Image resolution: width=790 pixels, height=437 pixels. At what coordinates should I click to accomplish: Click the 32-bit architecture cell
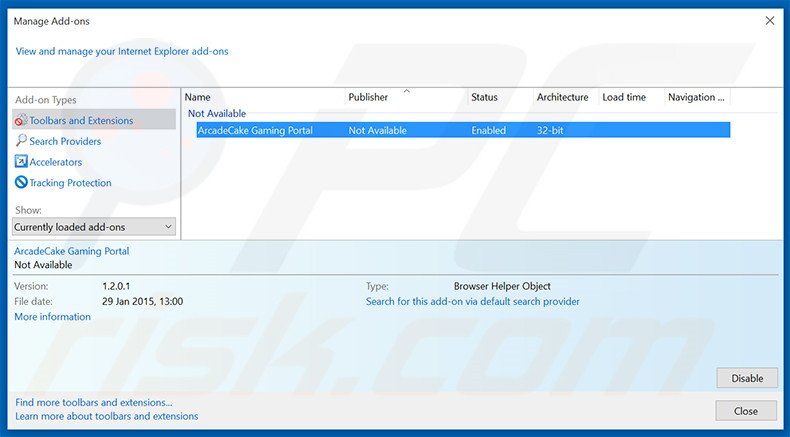(x=550, y=130)
